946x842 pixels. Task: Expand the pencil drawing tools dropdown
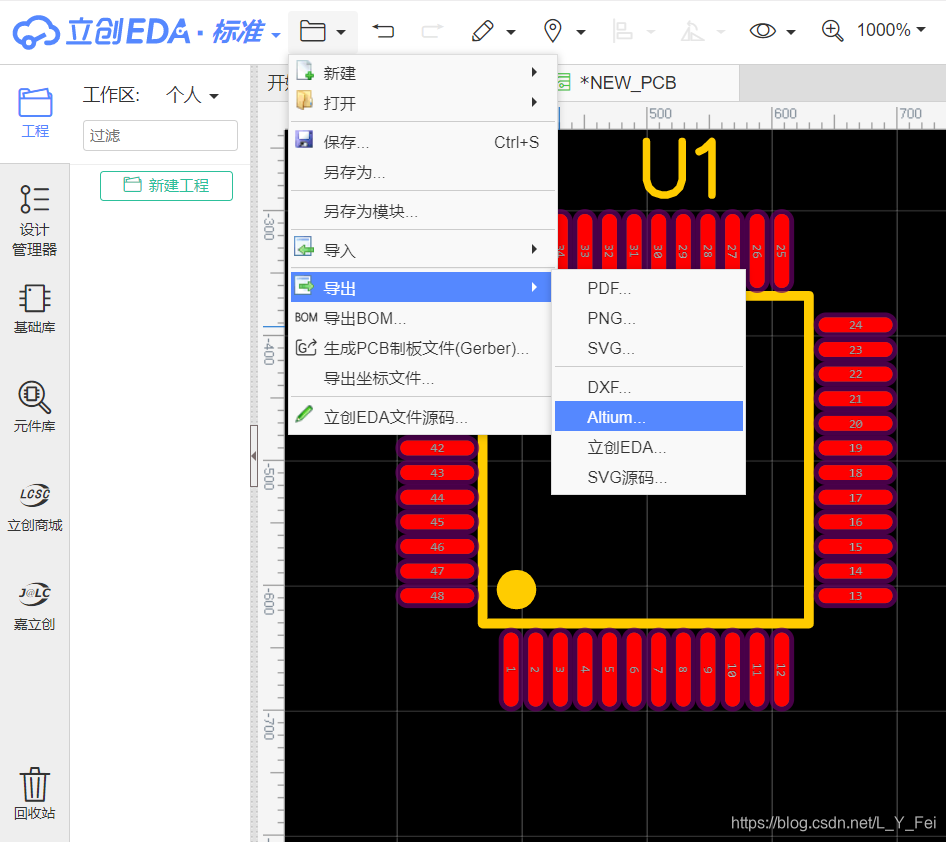coord(493,31)
